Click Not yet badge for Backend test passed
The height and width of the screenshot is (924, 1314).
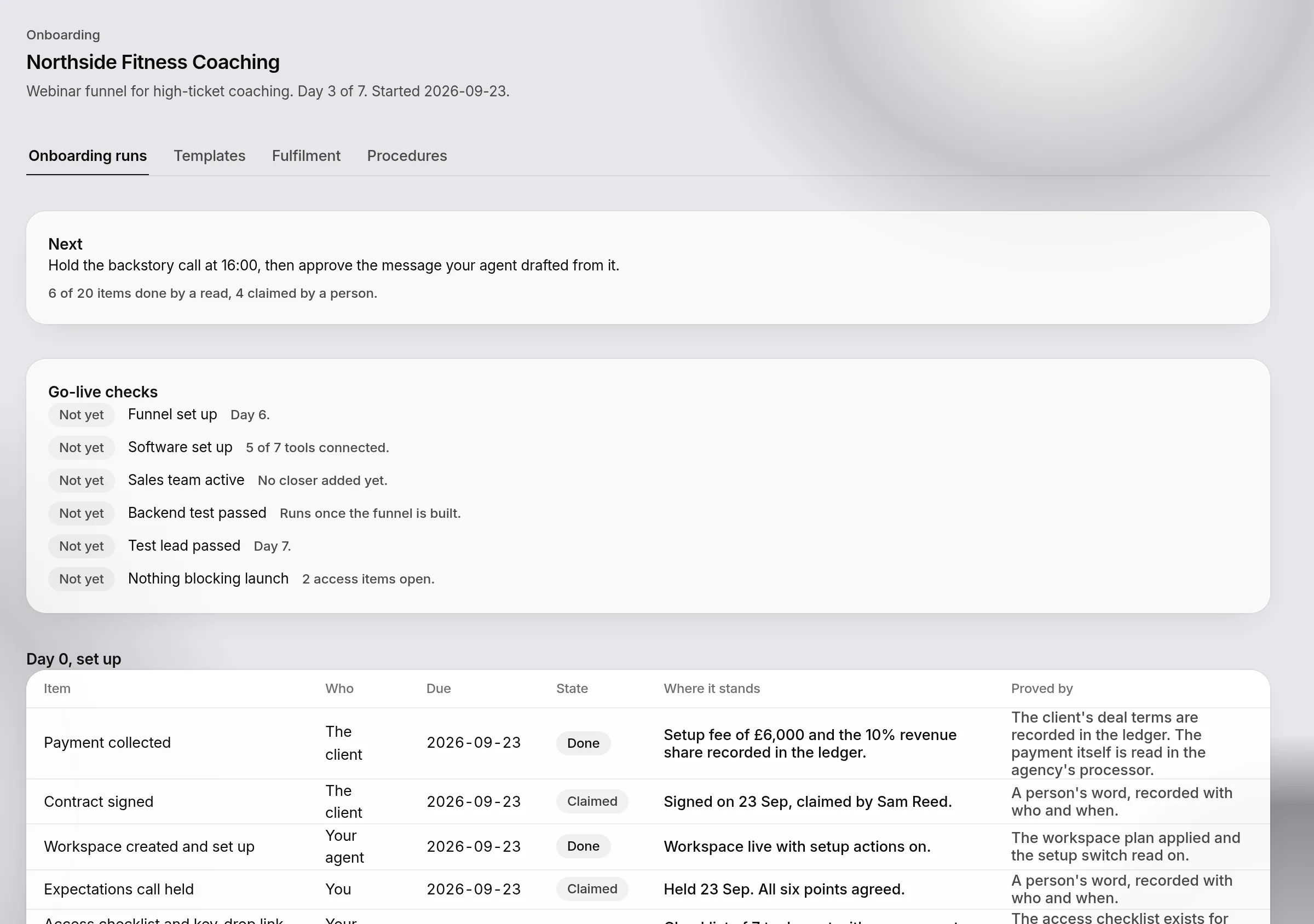pos(81,513)
